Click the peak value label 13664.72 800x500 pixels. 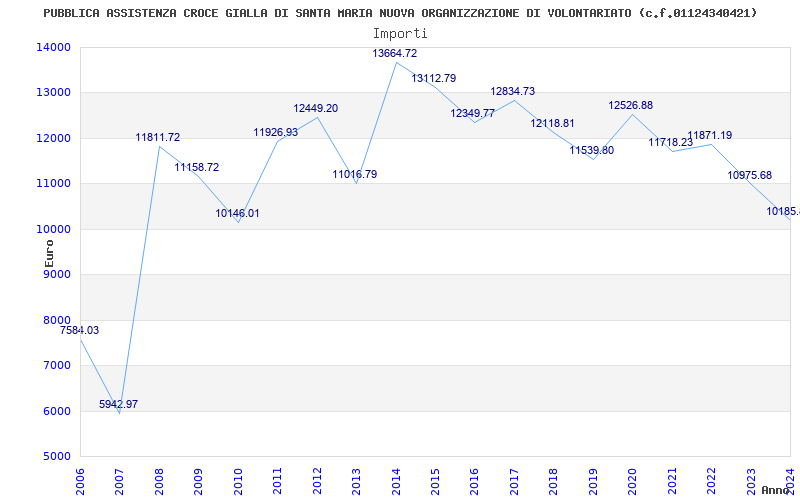[394, 53]
